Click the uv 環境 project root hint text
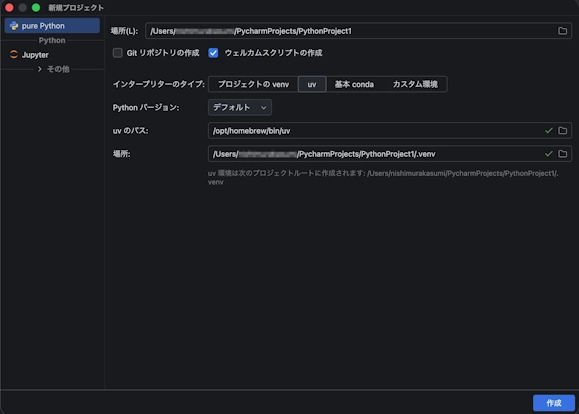This screenshot has height=414, width=579. pyautogui.click(x=383, y=177)
